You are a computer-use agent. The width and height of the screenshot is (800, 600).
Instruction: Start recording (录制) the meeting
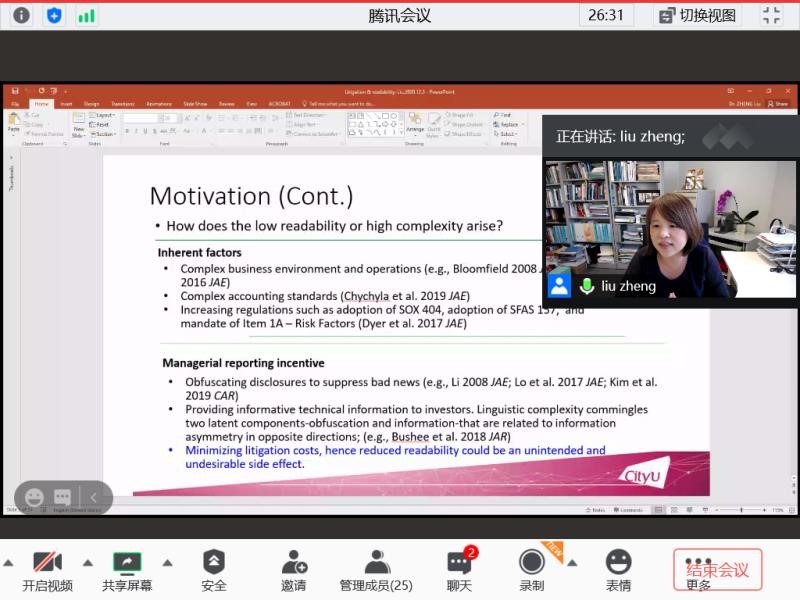coord(531,569)
